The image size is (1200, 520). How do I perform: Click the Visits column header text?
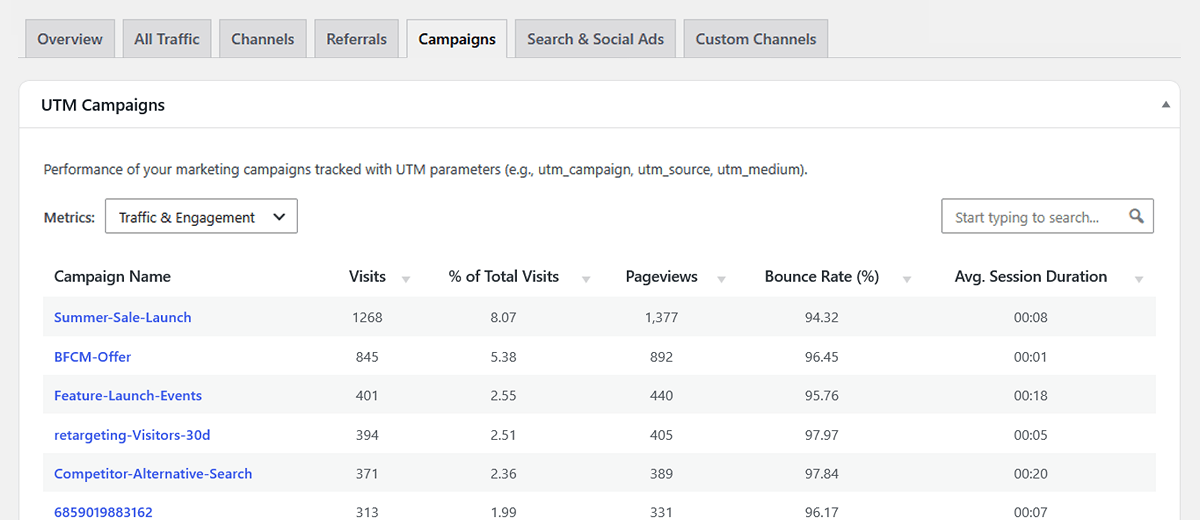367,276
